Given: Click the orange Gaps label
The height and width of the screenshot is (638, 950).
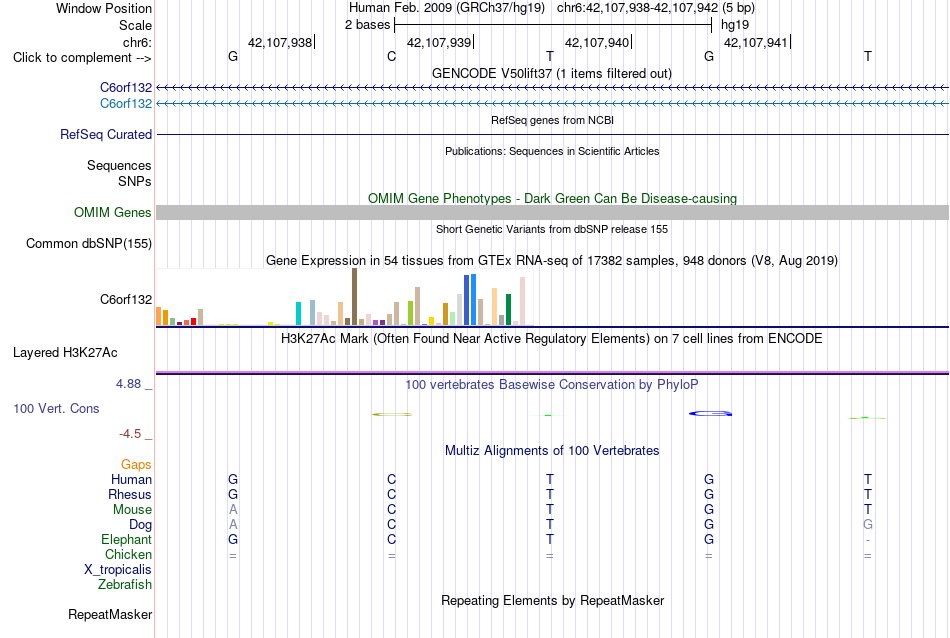Looking at the screenshot, I should tap(136, 464).
